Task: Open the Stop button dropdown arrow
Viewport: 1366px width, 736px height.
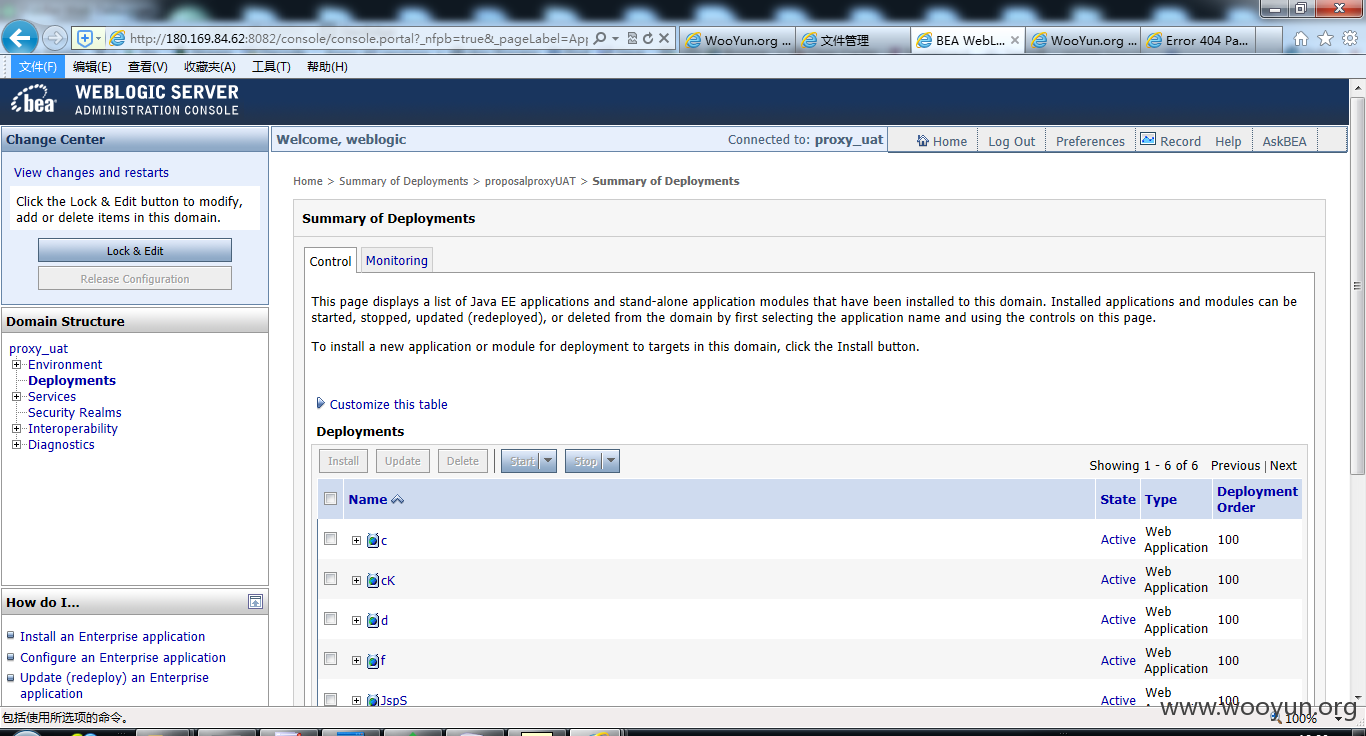Action: pos(611,461)
